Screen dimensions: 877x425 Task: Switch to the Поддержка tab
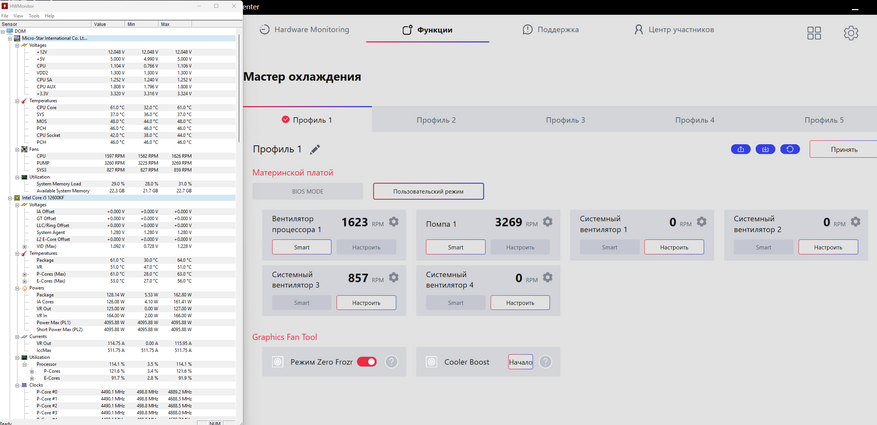[x=550, y=30]
